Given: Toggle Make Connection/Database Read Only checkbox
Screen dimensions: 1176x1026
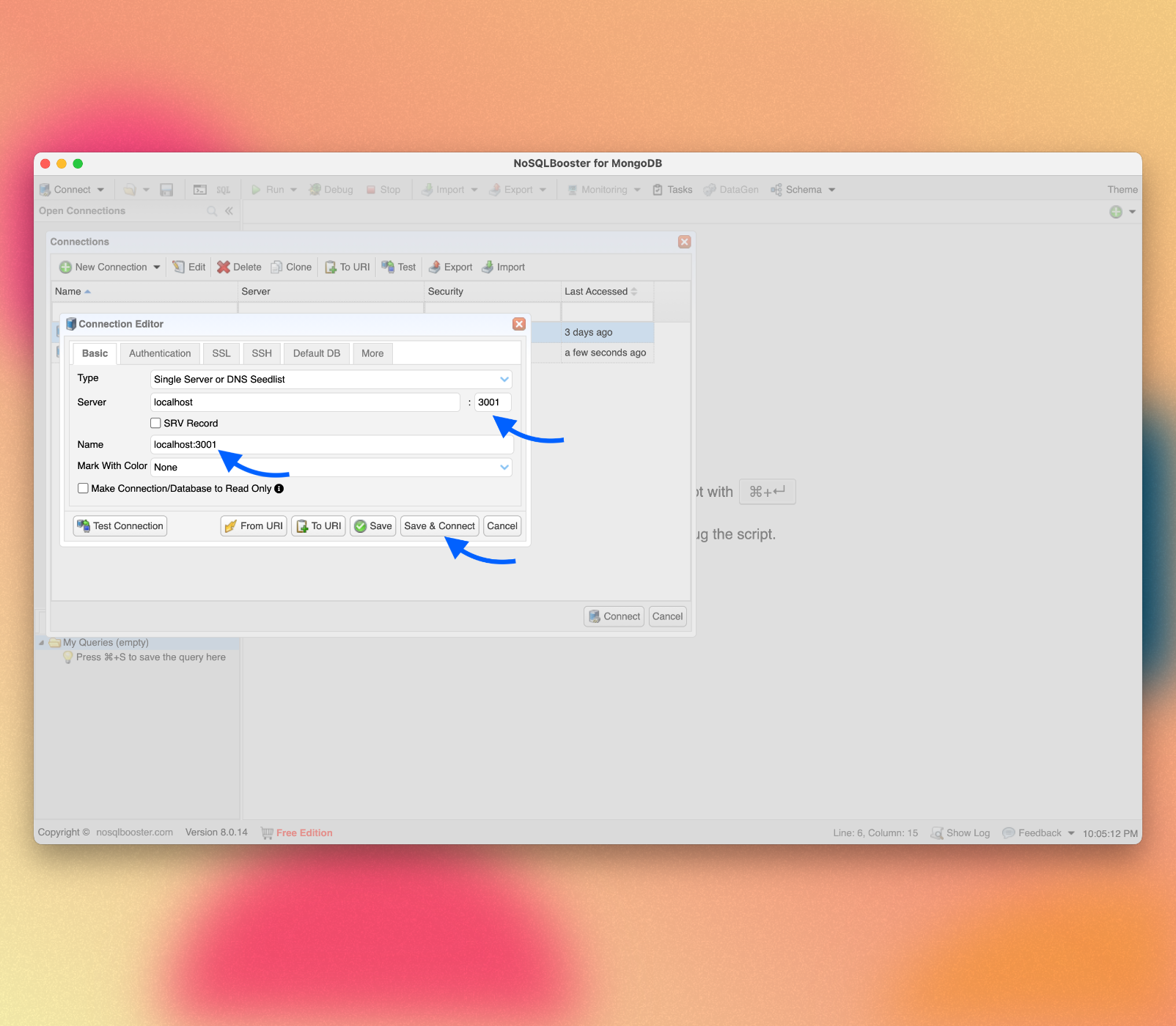Looking at the screenshot, I should pos(83,489).
